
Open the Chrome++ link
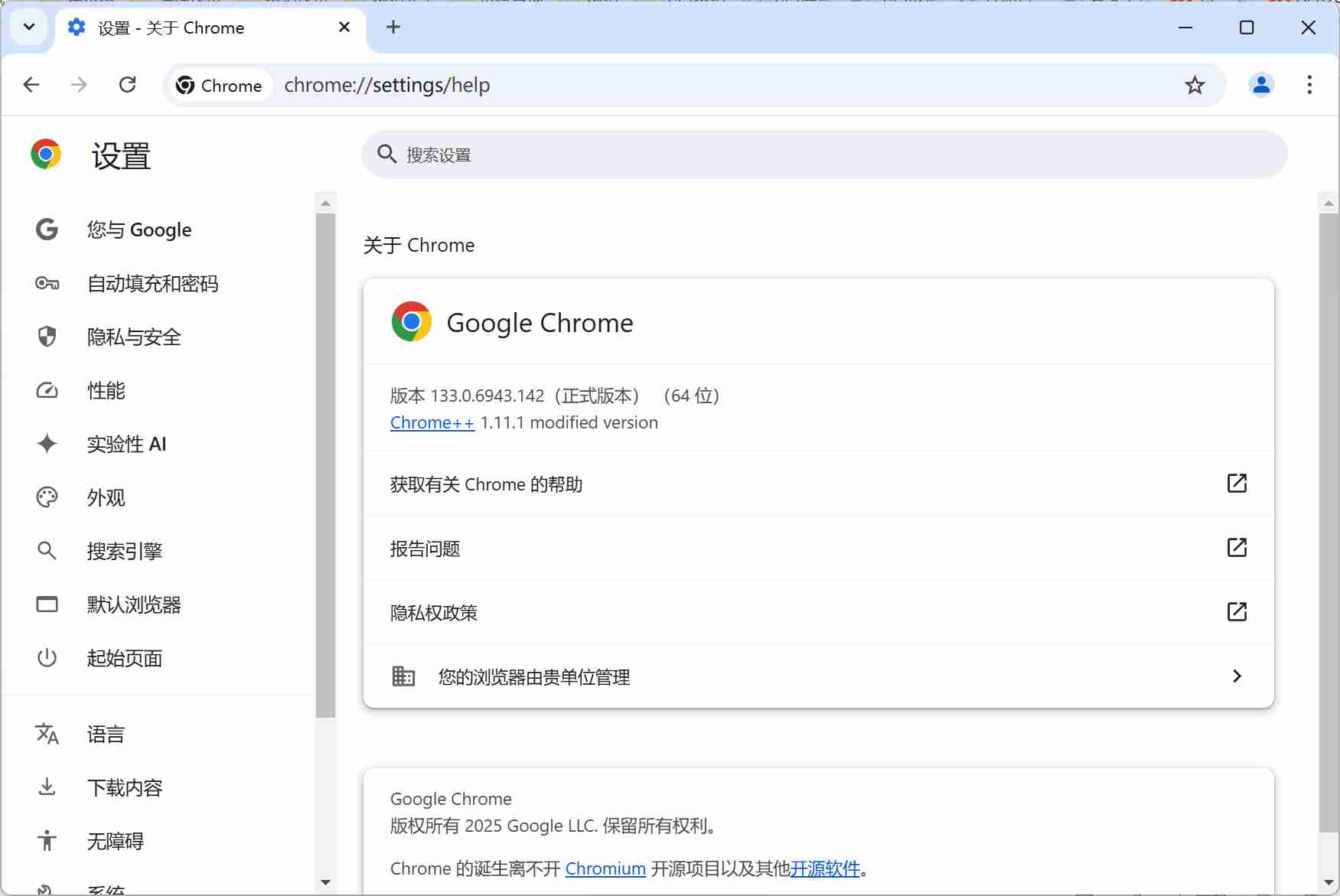[x=432, y=422]
